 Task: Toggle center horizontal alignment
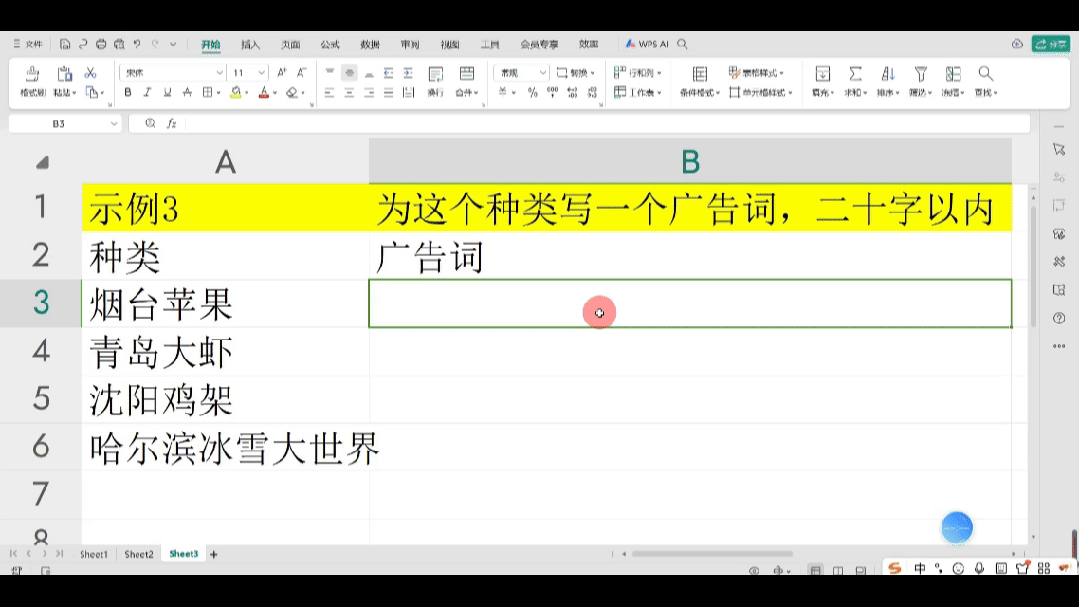[349, 93]
